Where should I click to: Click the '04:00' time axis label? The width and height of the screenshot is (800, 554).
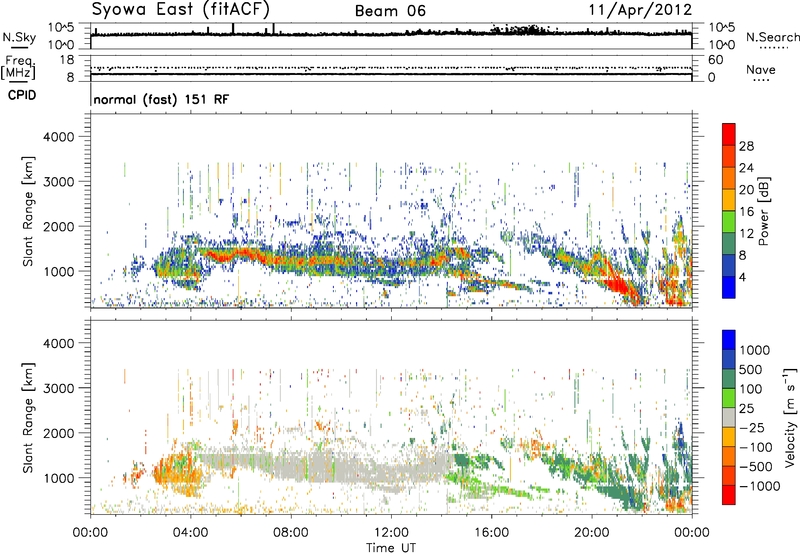[190, 532]
